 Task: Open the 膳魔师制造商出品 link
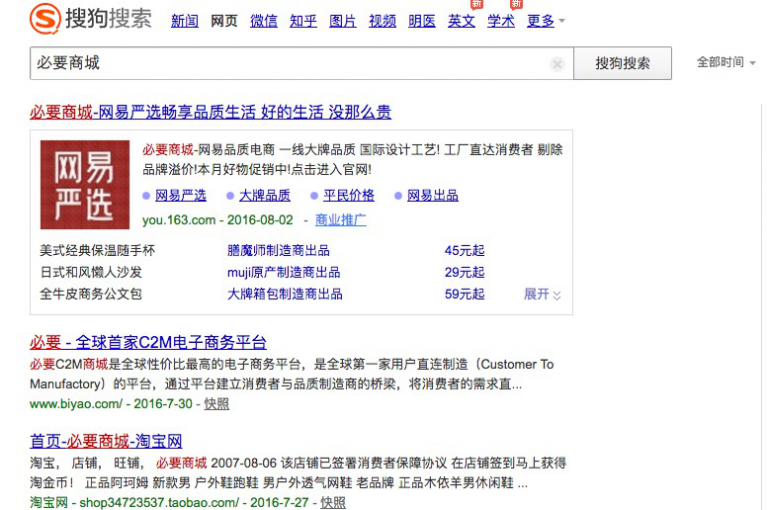278,251
